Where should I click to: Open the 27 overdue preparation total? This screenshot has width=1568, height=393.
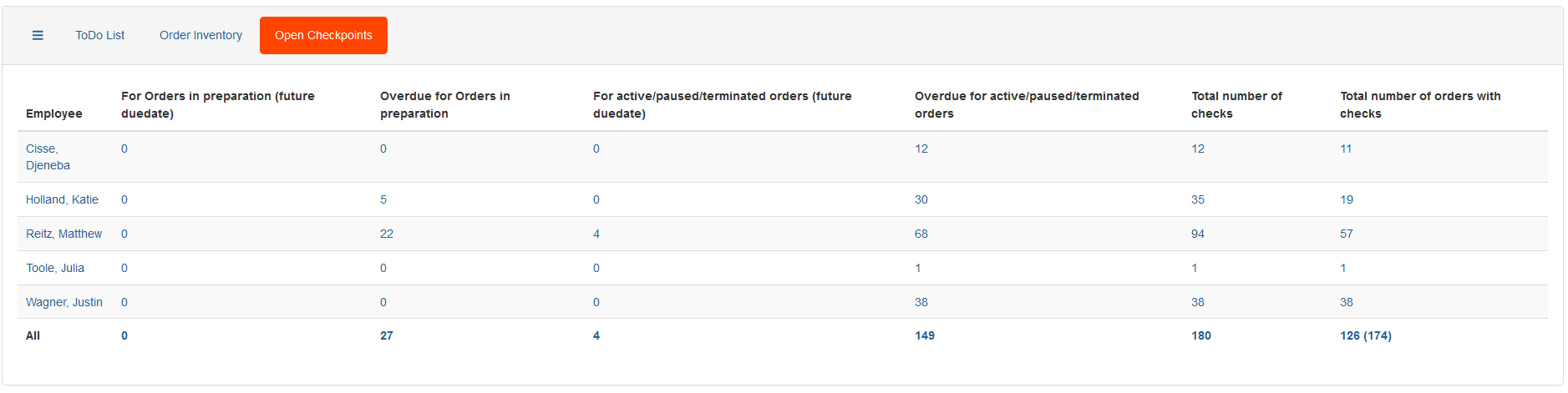click(x=387, y=335)
